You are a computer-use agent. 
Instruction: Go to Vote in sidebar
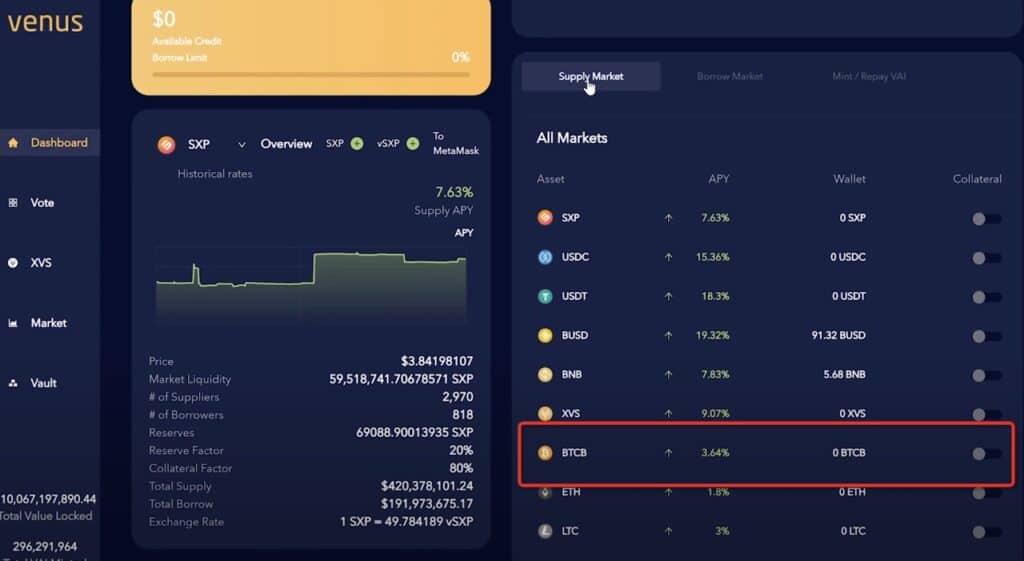pyautogui.click(x=42, y=203)
